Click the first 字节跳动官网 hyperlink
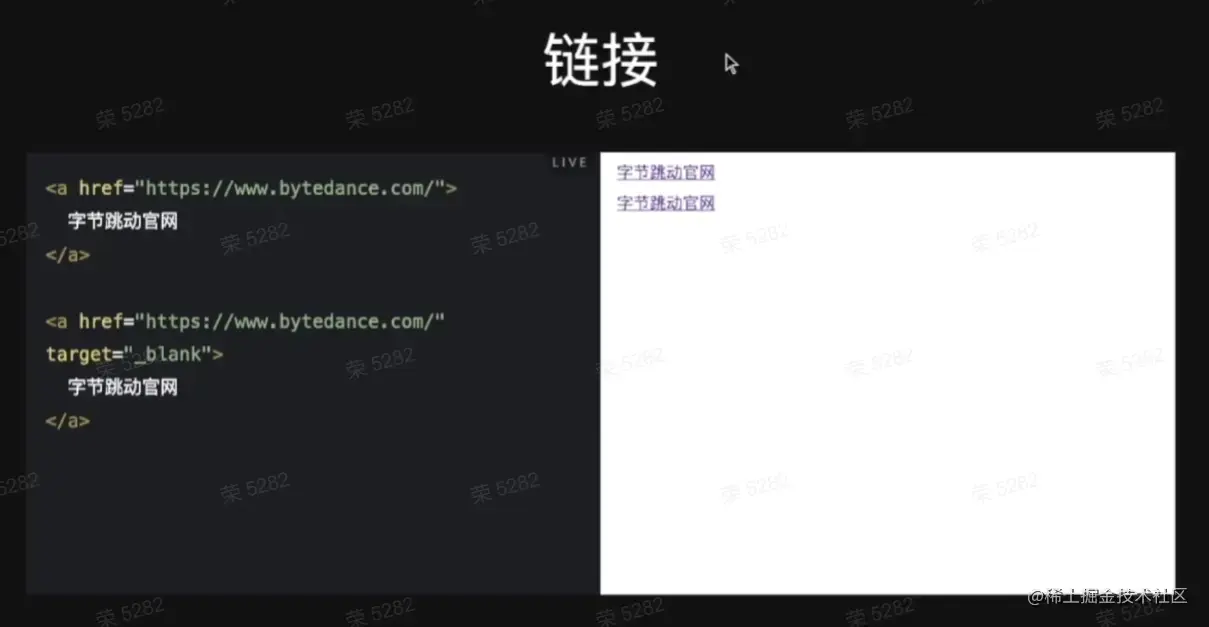This screenshot has height=627, width=1209. 663,172
